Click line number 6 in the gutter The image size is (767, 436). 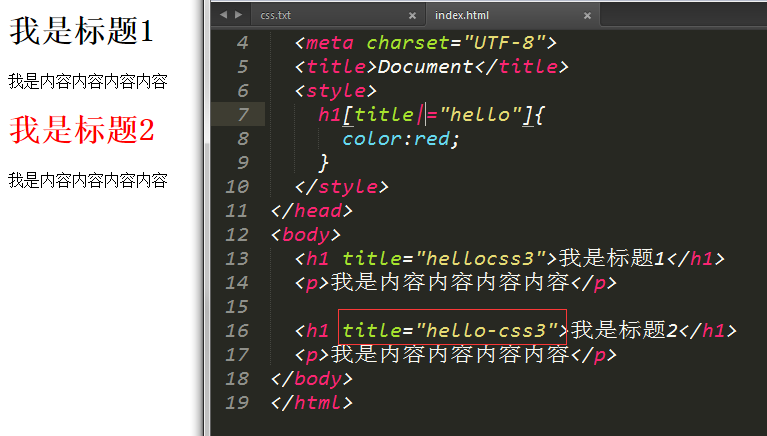pos(243,91)
